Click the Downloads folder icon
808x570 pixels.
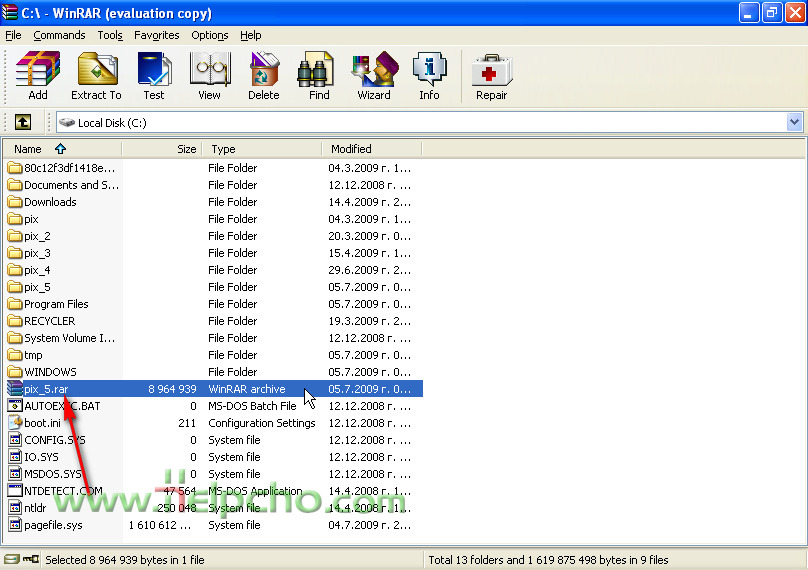[15, 202]
